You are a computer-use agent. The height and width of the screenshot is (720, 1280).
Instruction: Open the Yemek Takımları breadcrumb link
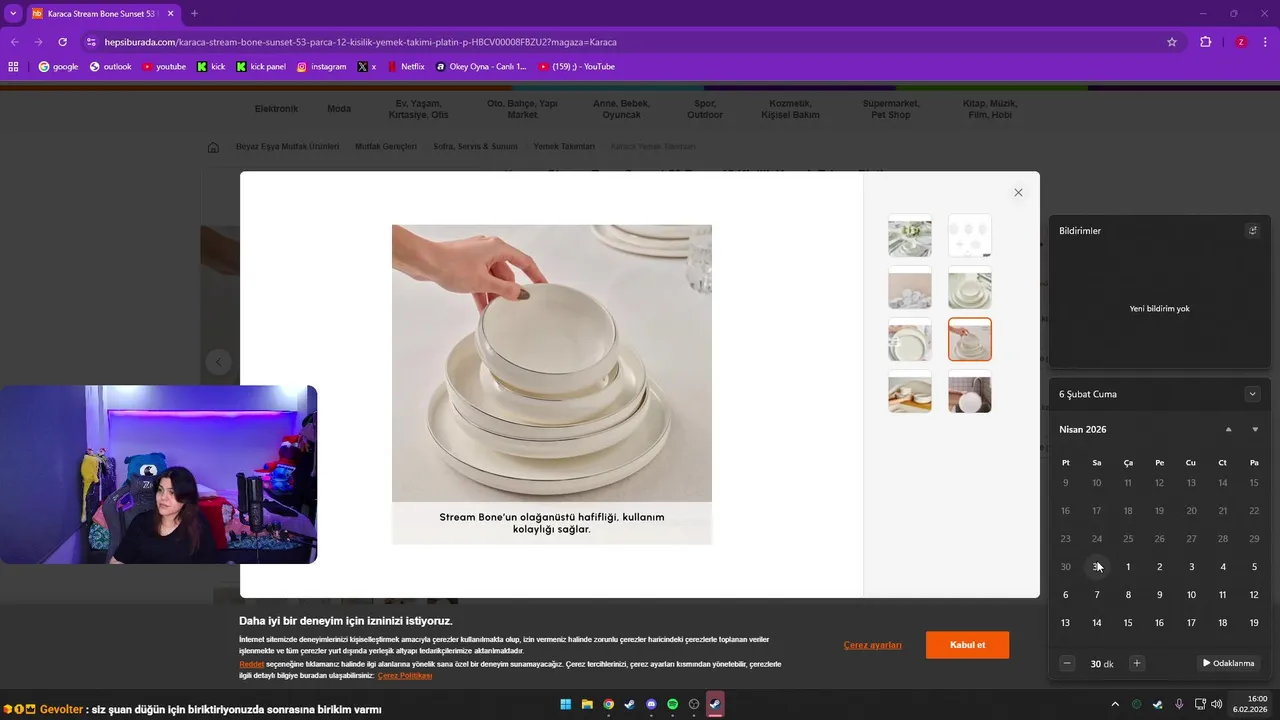(x=564, y=147)
